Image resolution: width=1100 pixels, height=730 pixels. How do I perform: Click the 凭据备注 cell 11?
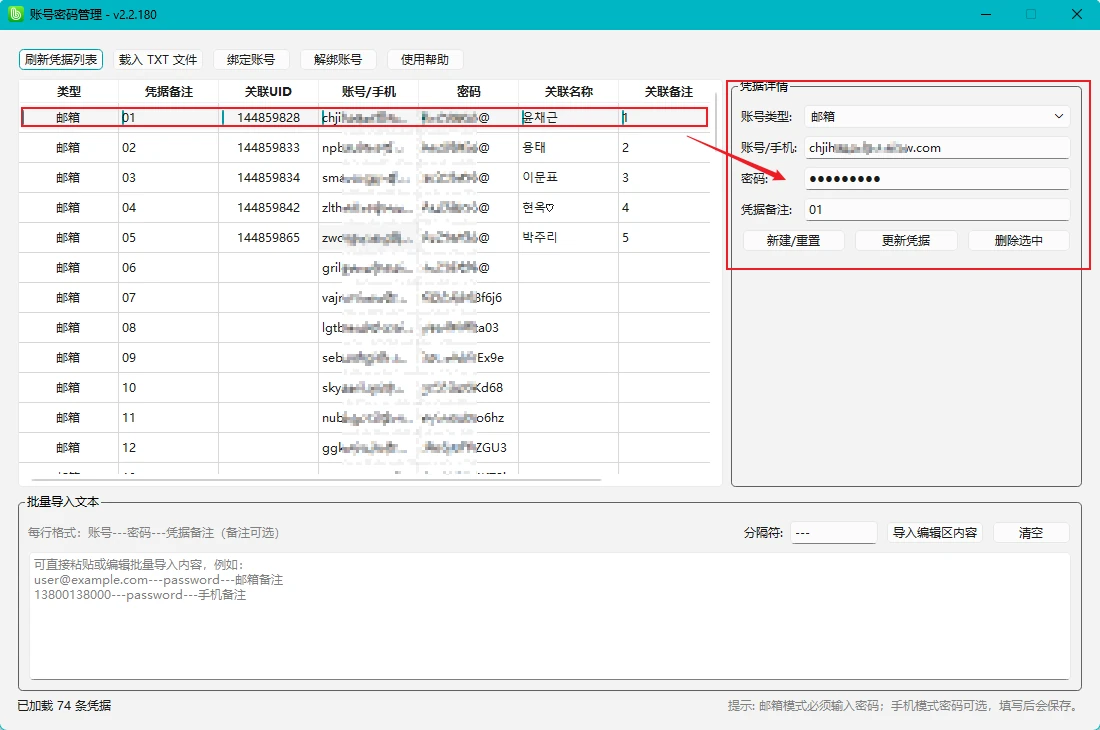click(x=168, y=417)
